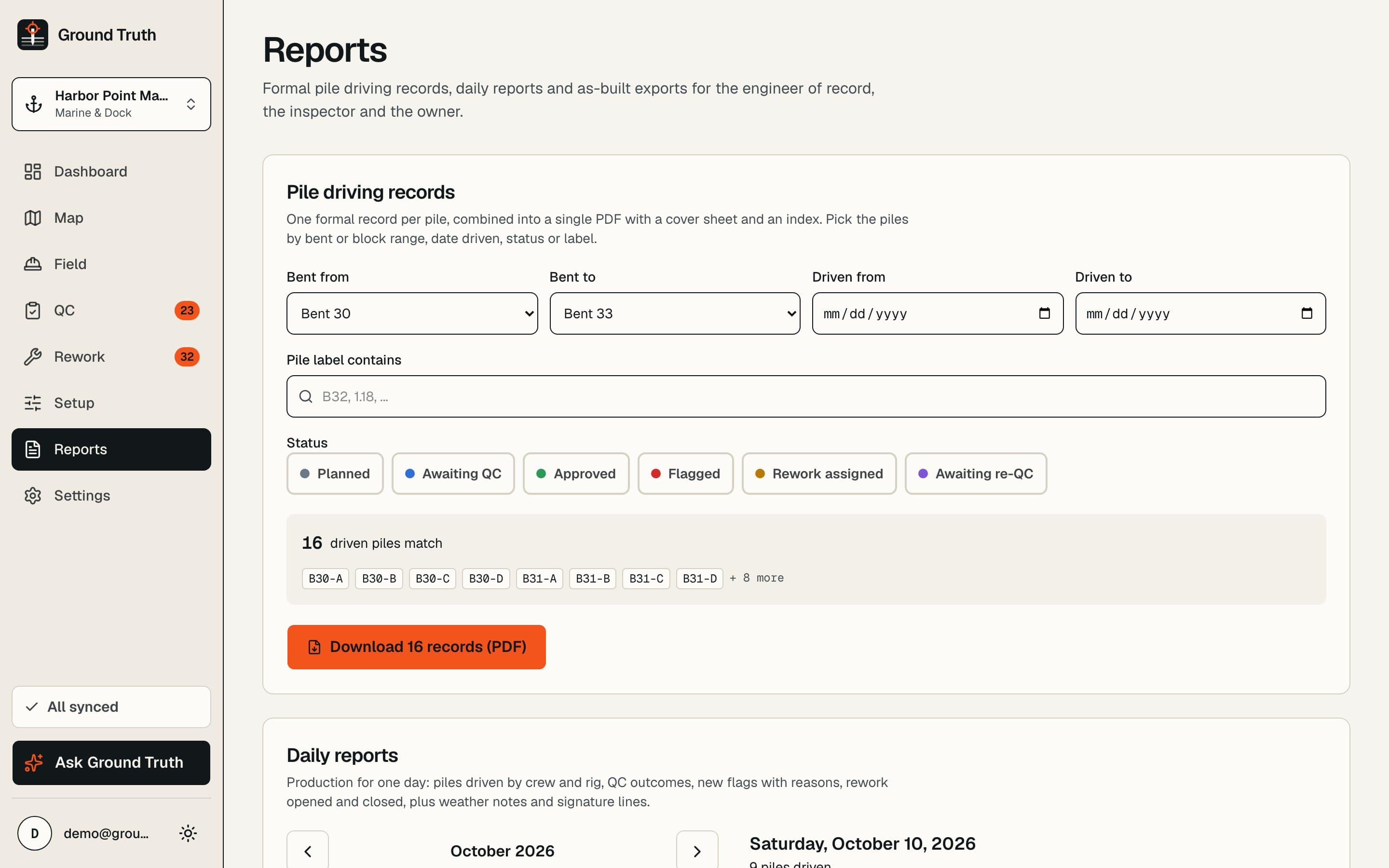Click the Dashboard grid icon

tap(33, 172)
